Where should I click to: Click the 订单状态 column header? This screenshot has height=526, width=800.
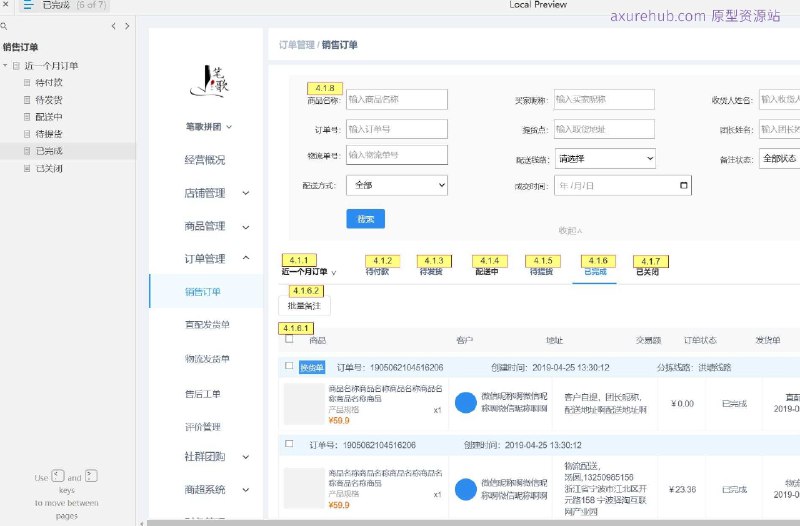pos(700,340)
